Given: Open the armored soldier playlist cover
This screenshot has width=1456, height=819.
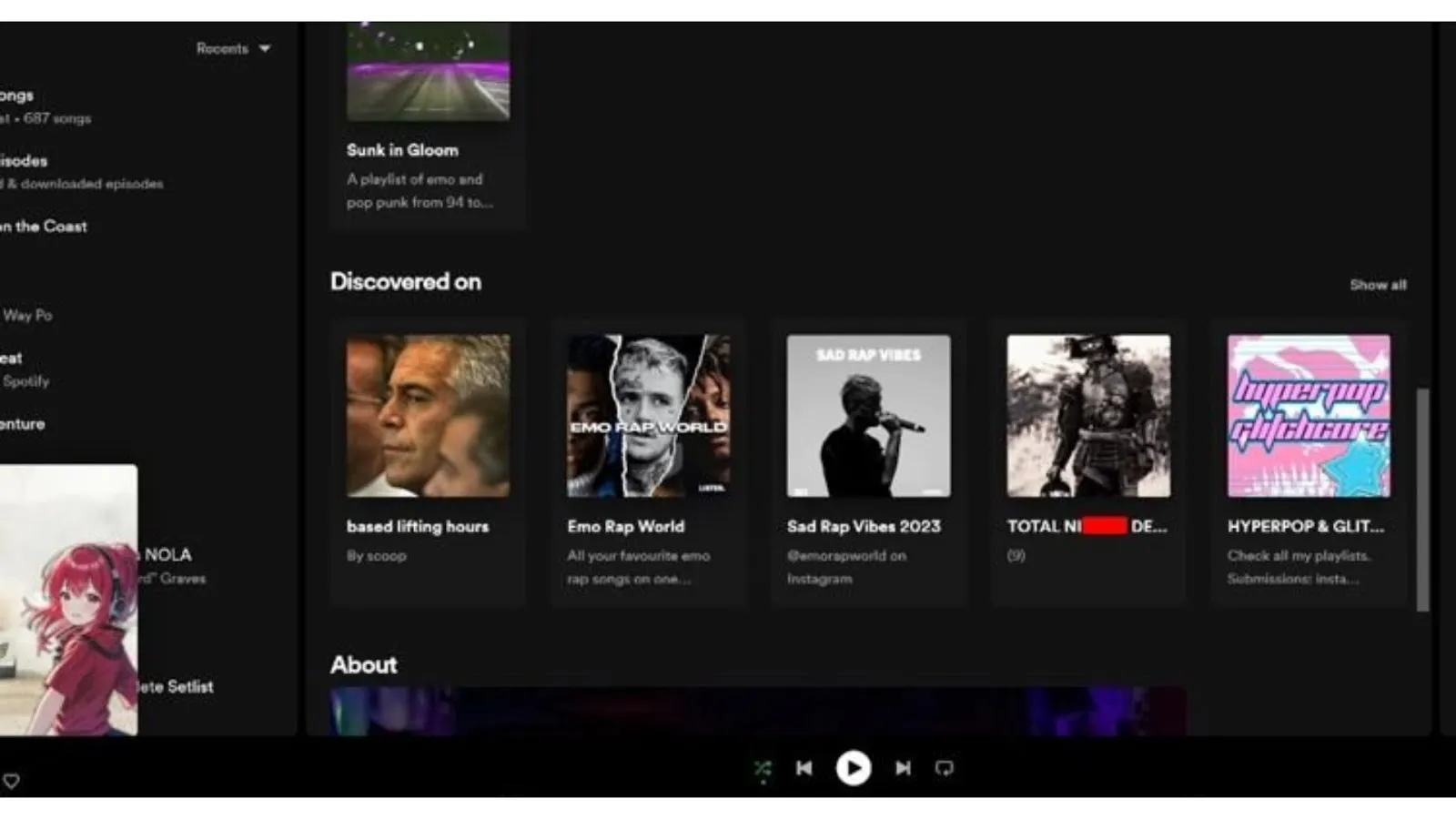Looking at the screenshot, I should point(1089,416).
